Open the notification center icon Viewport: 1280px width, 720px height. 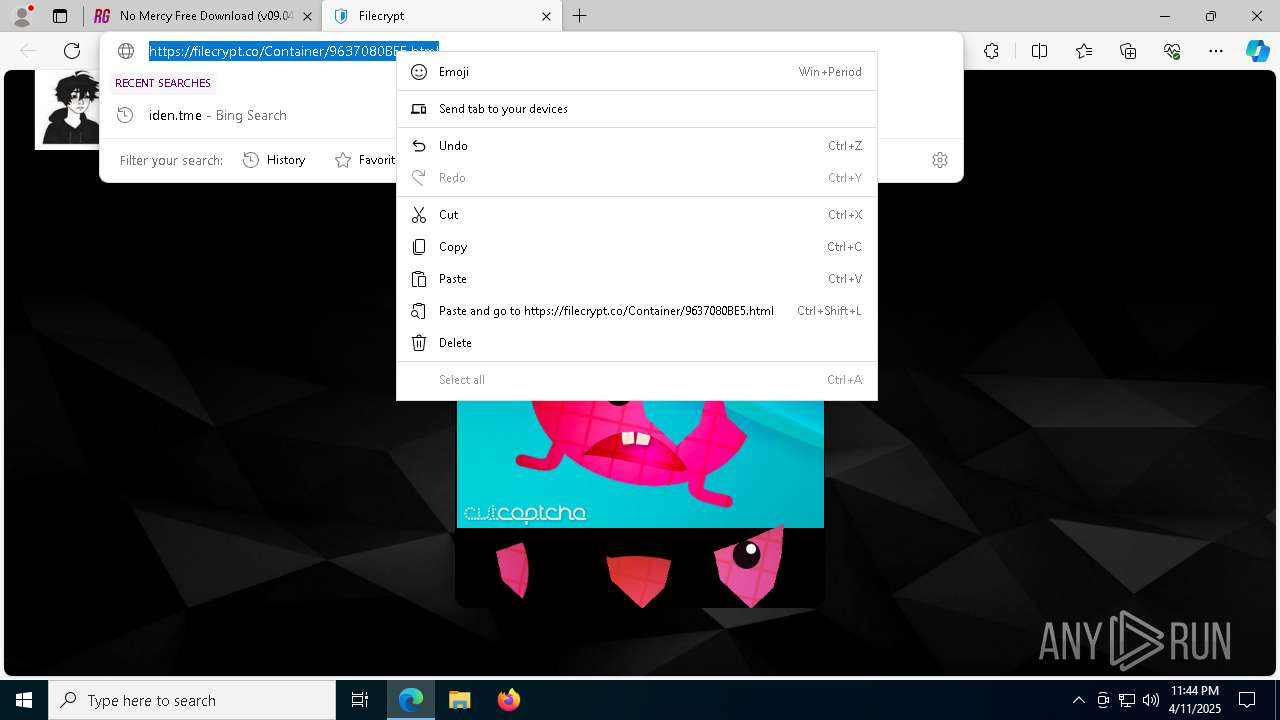click(1247, 700)
